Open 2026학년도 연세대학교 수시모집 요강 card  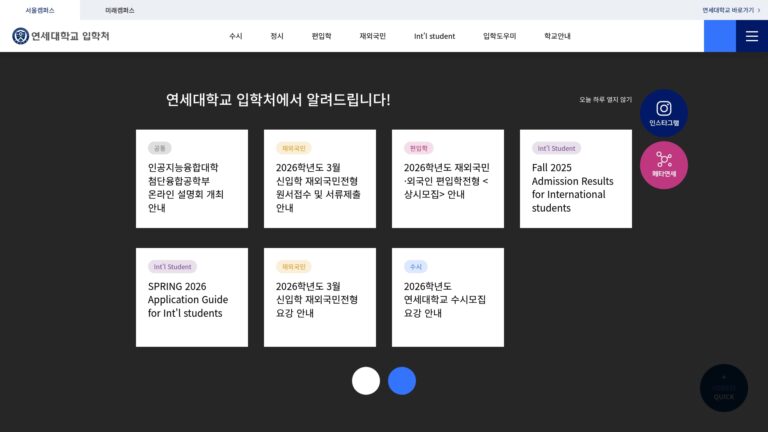448,297
